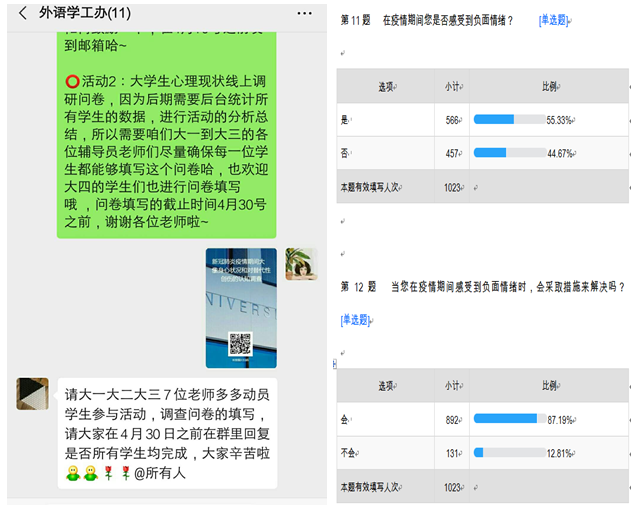Viewport: 638px width, 509px height.
Task: Click the 55.33% progress bar for 是
Action: coord(507,119)
